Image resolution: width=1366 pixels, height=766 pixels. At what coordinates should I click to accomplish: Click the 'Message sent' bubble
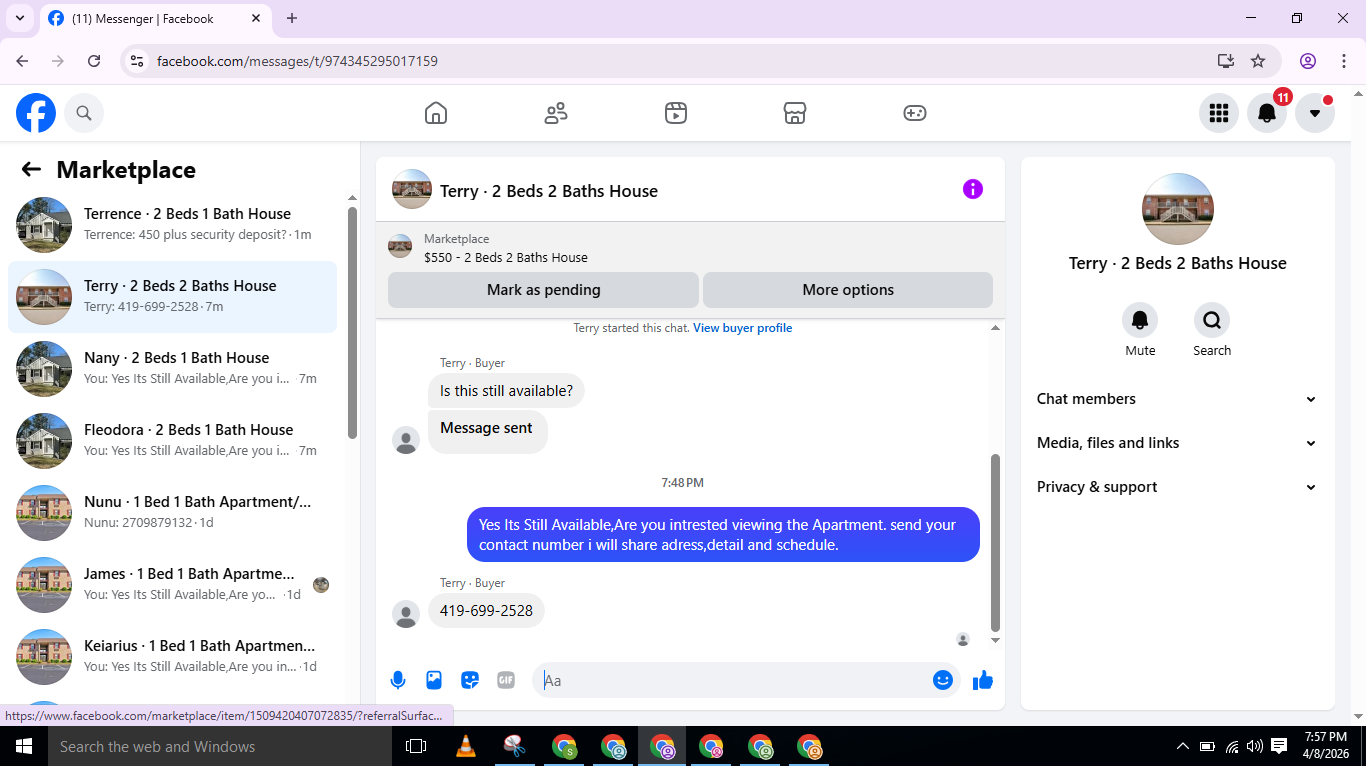pos(487,431)
